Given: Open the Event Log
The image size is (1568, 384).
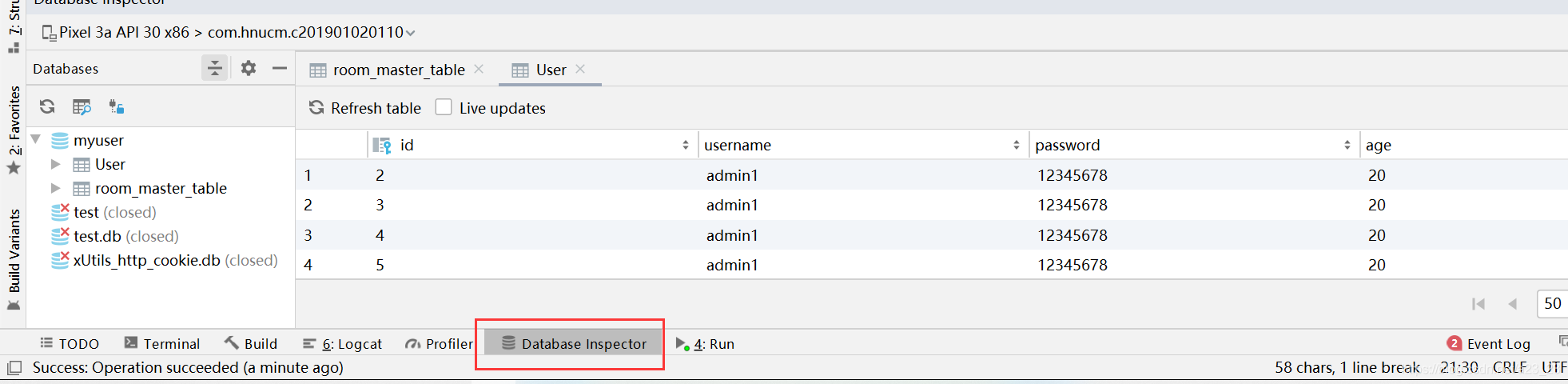Looking at the screenshot, I should 1498,343.
